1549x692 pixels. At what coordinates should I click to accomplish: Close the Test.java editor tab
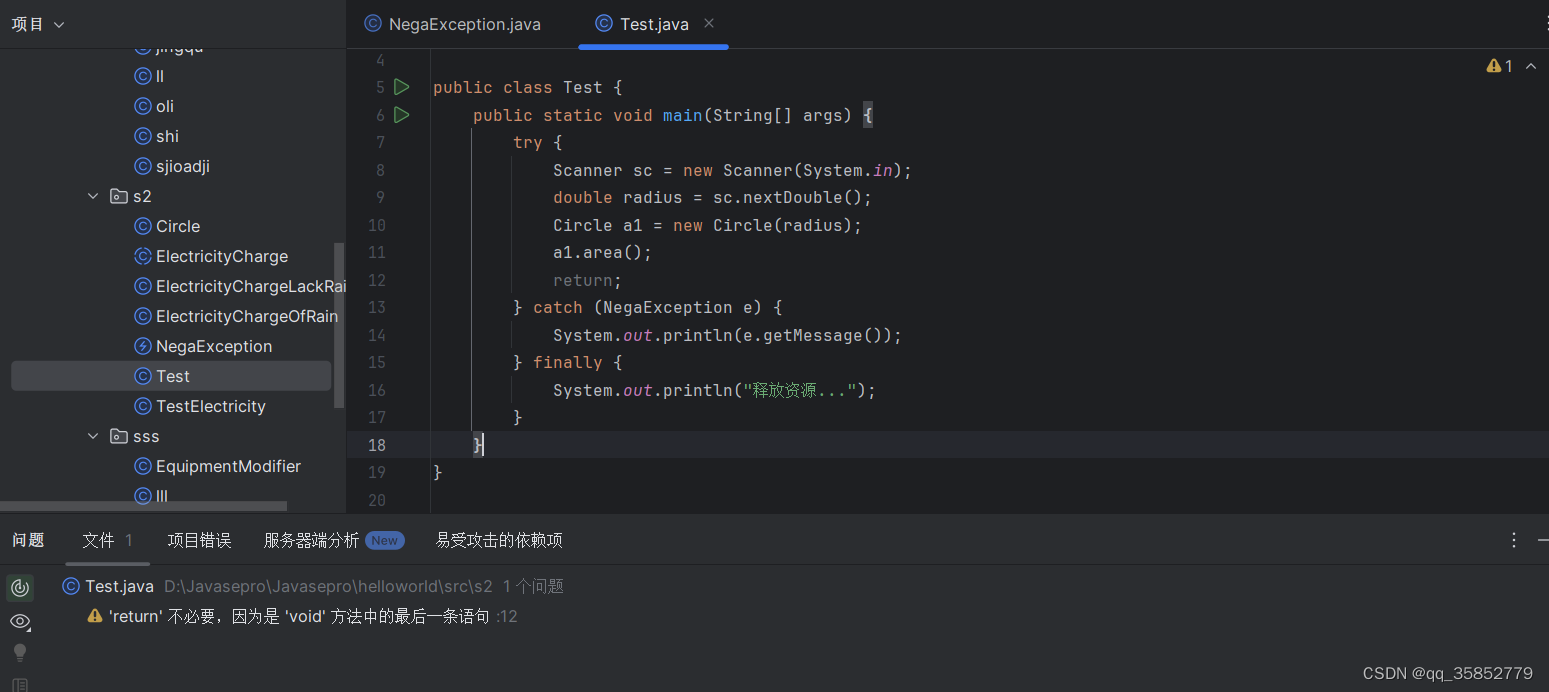click(709, 23)
